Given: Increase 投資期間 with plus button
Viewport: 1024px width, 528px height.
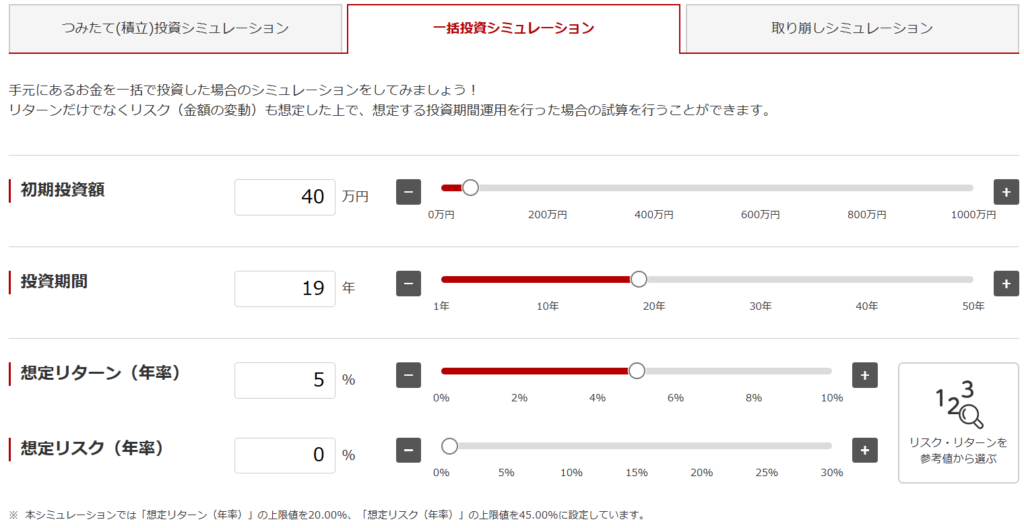Looking at the screenshot, I should [x=1006, y=283].
